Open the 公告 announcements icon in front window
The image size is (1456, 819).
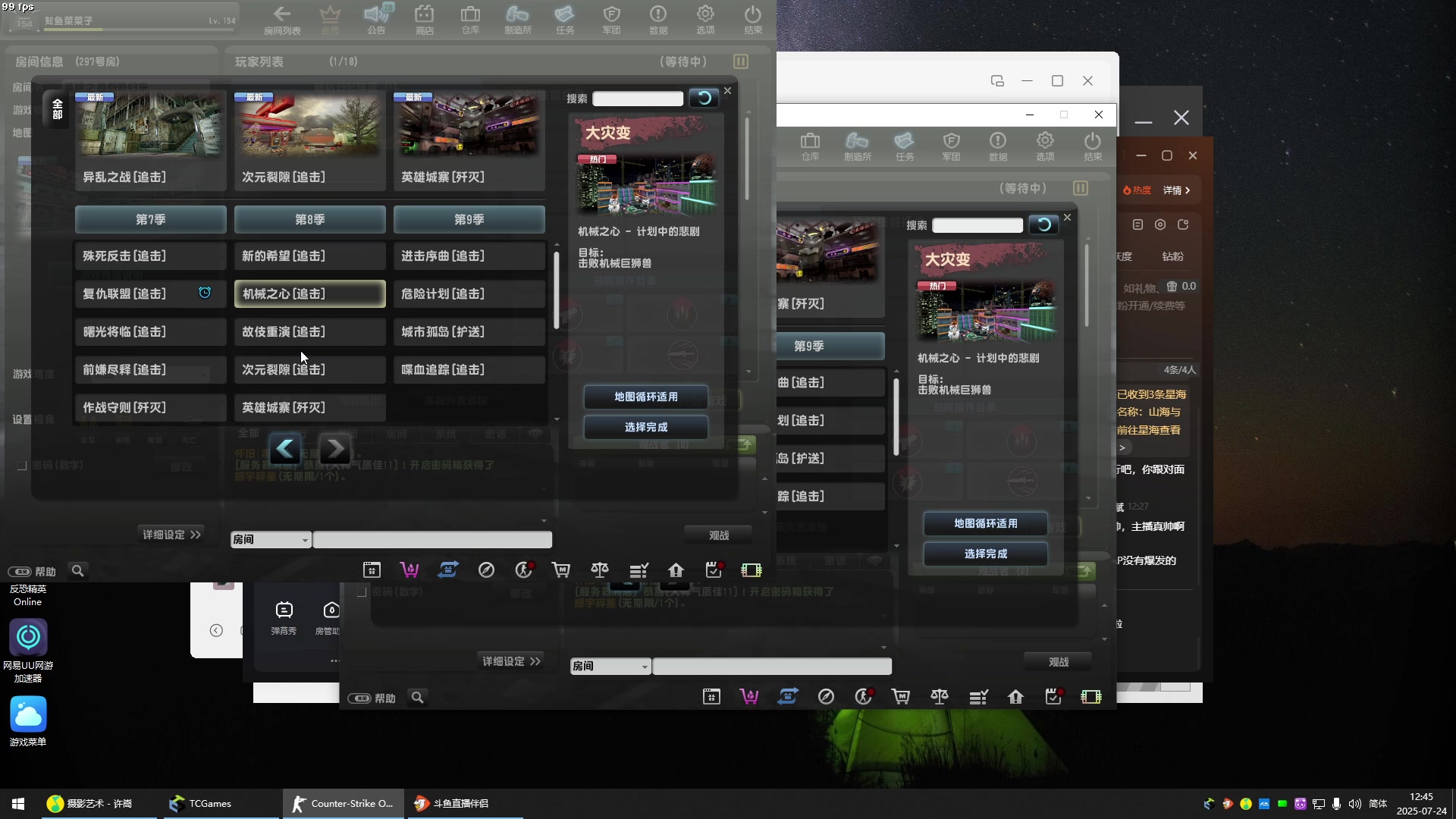376,20
